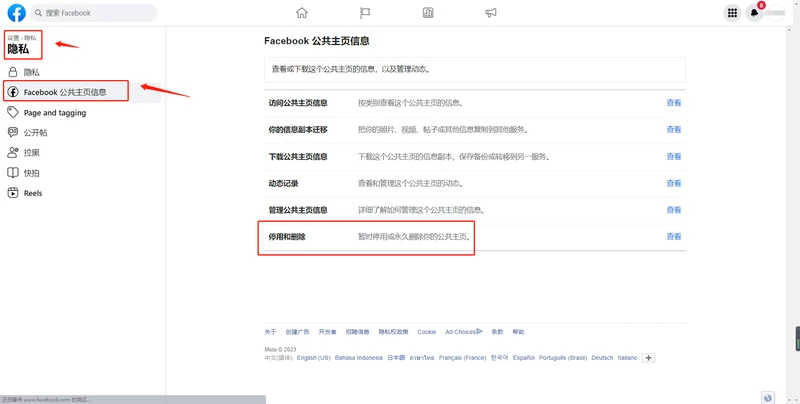Click the Facebook icon beside 公共主页信息
Image resolution: width=800 pixels, height=404 pixels.
pyautogui.click(x=13, y=92)
